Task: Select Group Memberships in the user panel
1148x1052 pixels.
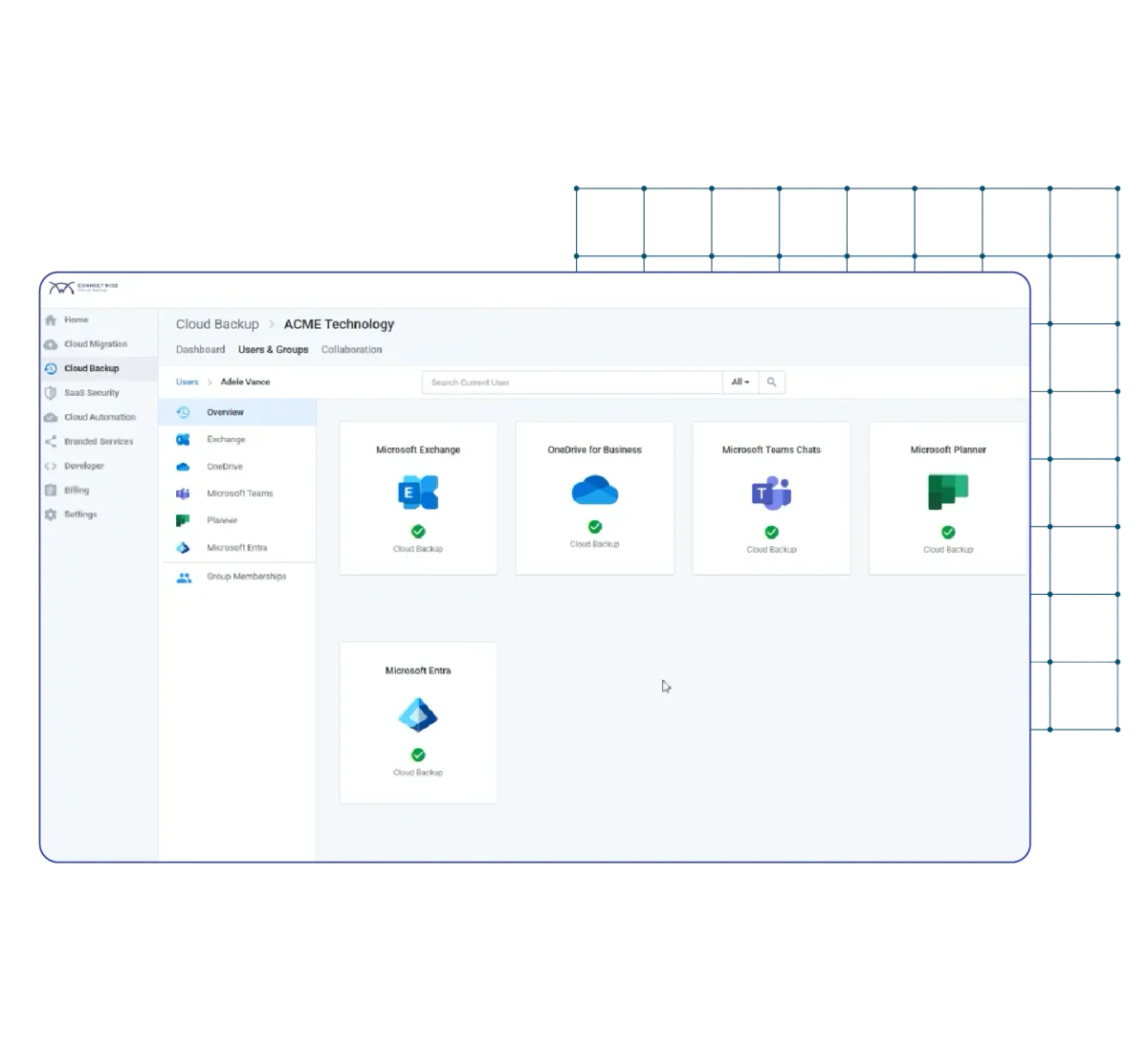Action: pyautogui.click(x=237, y=577)
